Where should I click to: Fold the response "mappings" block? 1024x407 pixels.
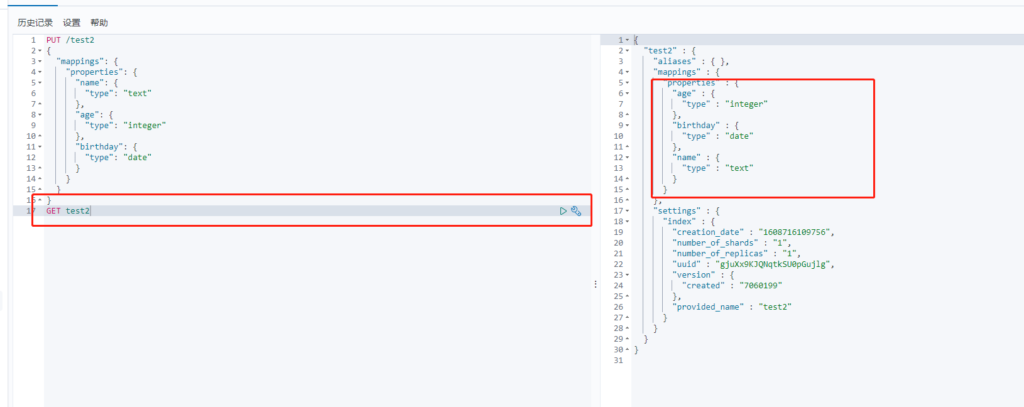pos(627,72)
